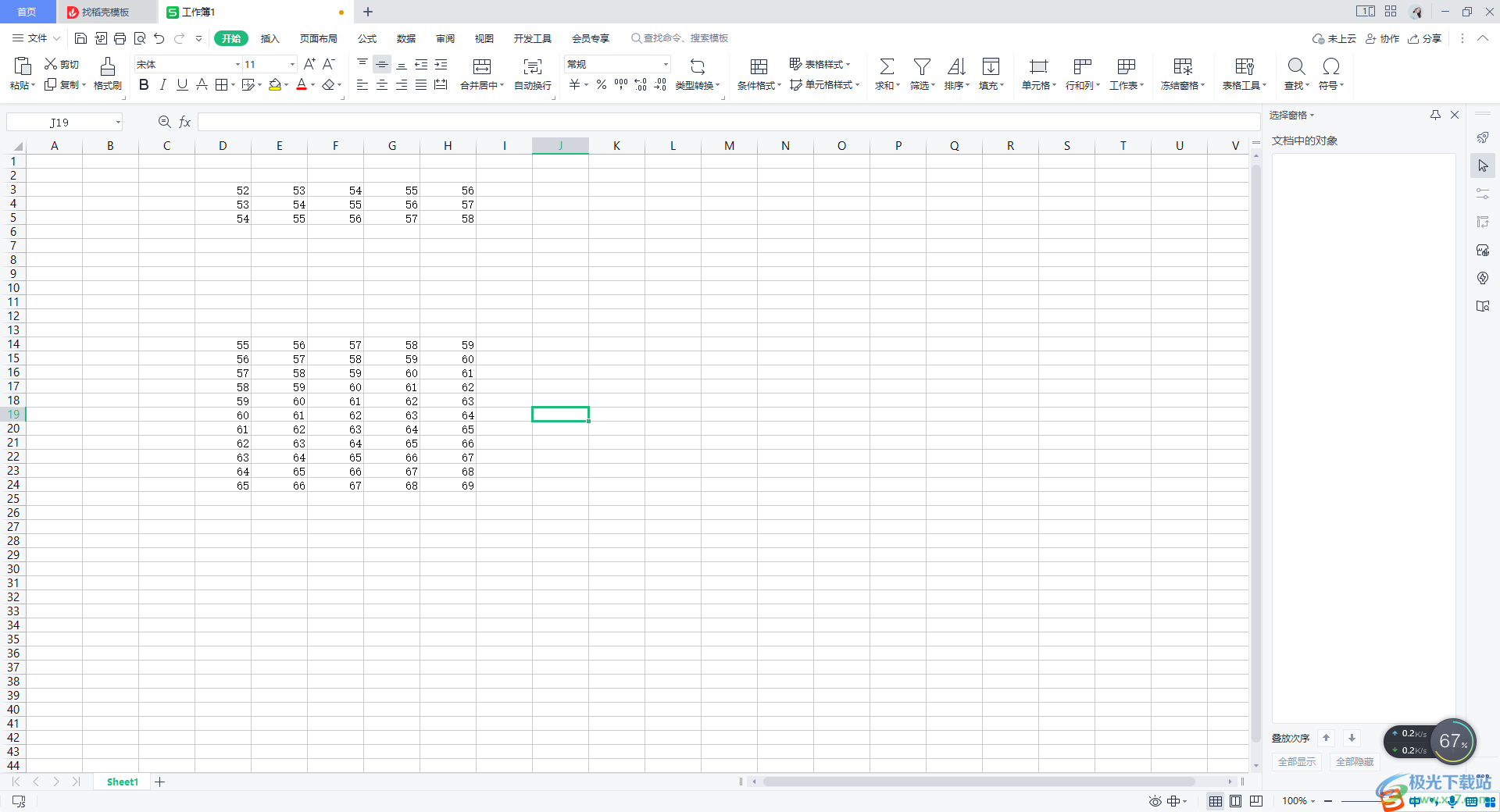The height and width of the screenshot is (812, 1500).
Task: Toggle strikethrough text formatting
Action: (202, 84)
